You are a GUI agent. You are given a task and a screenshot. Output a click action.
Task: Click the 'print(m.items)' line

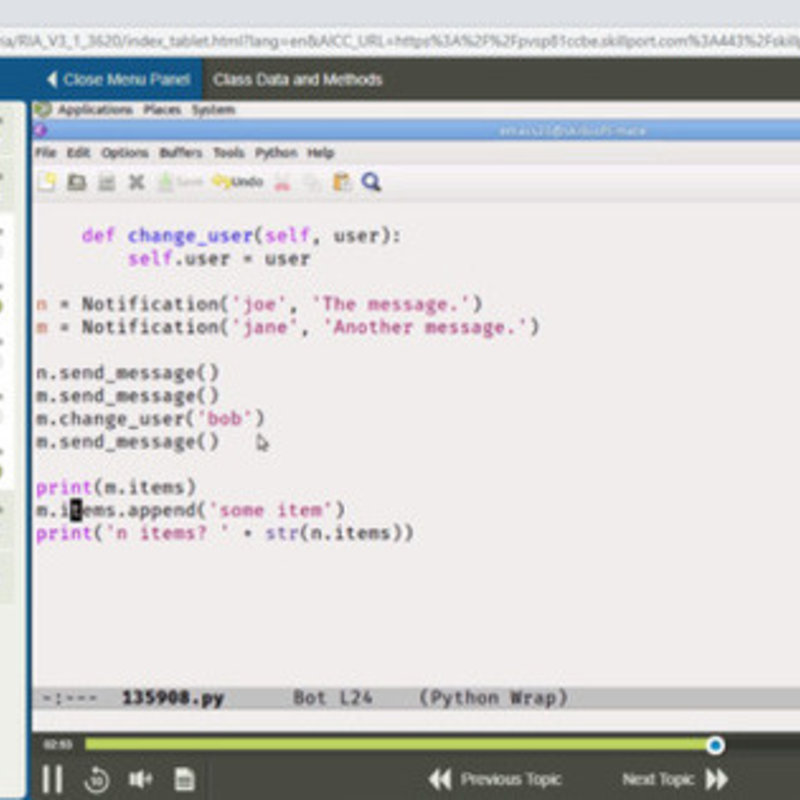(116, 487)
